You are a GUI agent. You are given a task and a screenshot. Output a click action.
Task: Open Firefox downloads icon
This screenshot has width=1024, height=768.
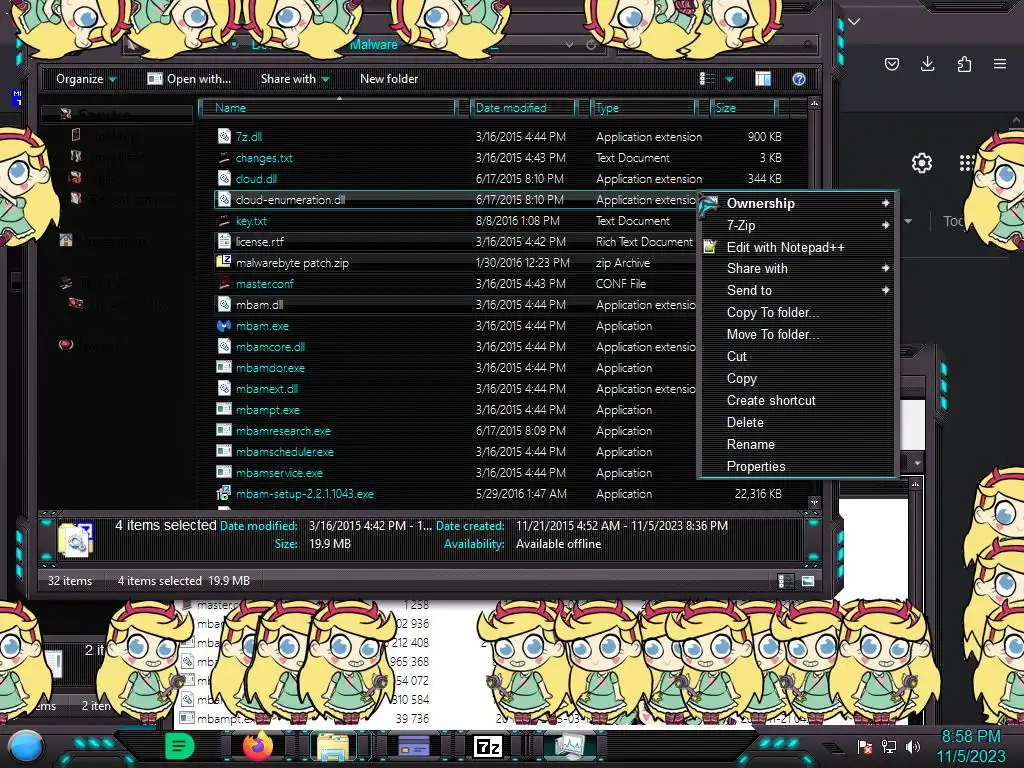pyautogui.click(x=927, y=64)
